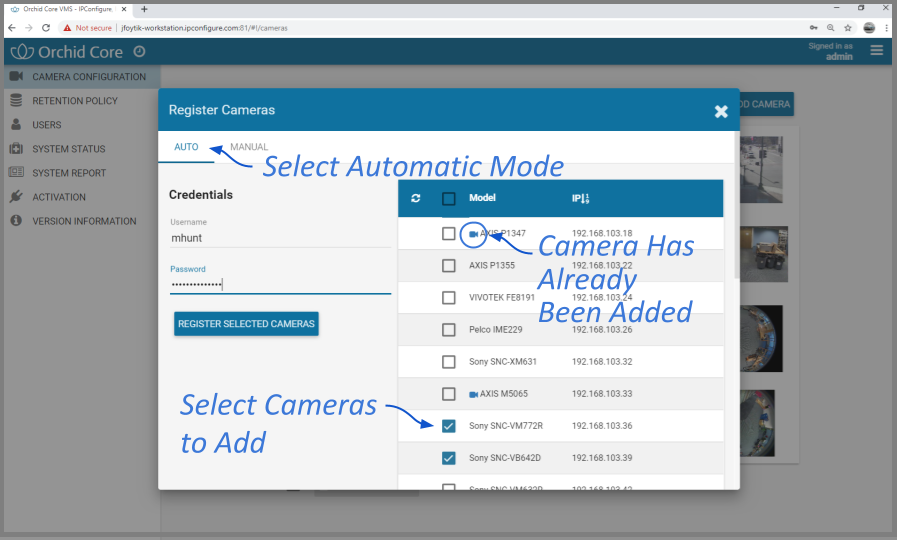Select the AUTO tab

point(186,147)
